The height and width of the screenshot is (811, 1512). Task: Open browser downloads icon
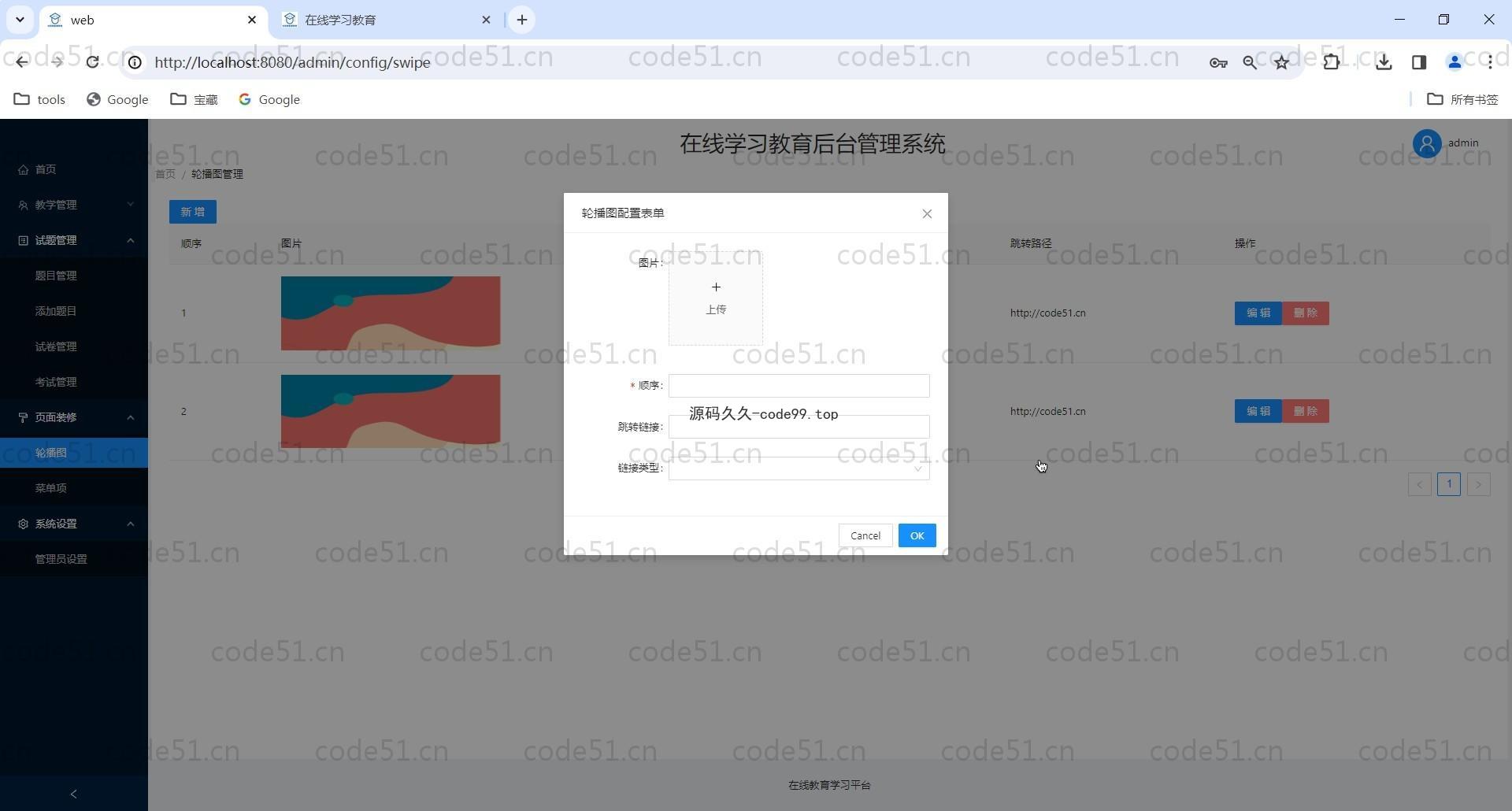1383,62
